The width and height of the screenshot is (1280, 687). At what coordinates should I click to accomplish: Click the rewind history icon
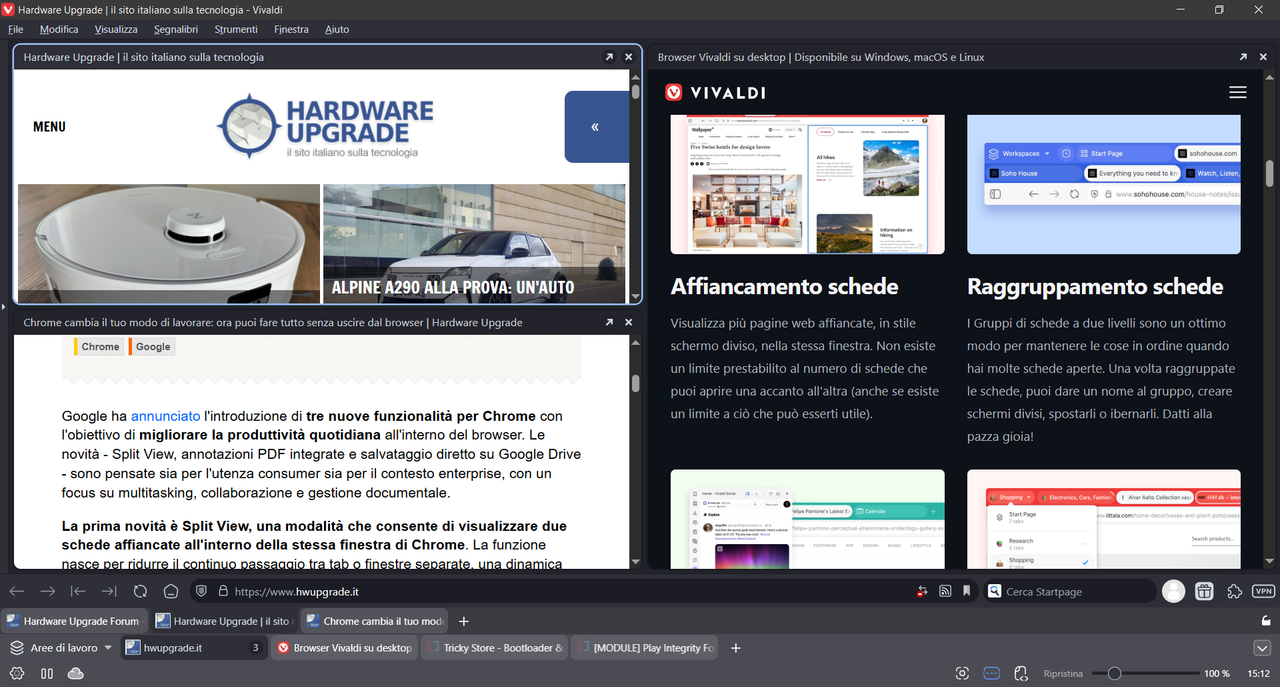click(78, 591)
